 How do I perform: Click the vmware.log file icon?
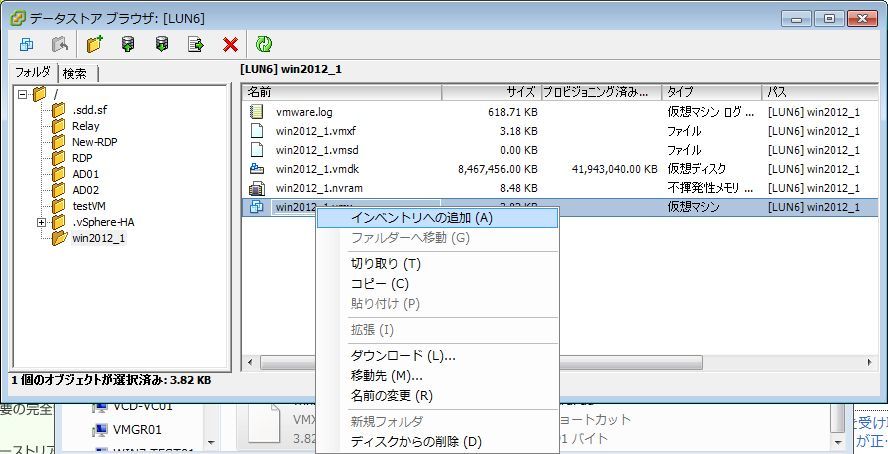tap(257, 112)
